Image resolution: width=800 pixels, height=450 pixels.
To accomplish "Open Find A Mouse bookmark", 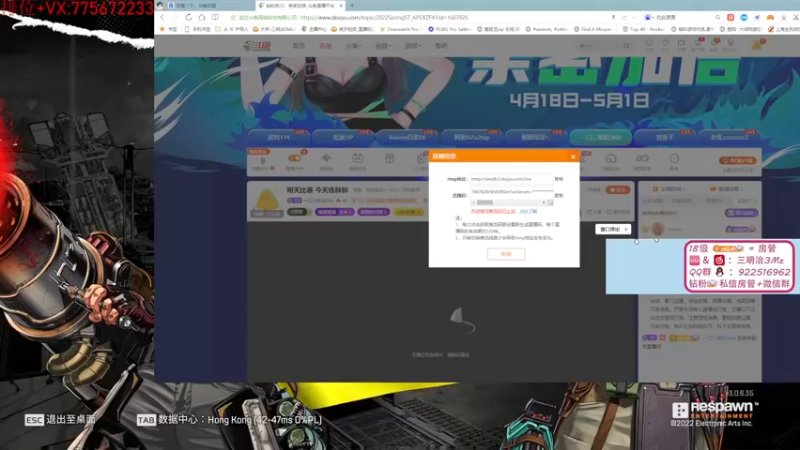I will 593,29.
